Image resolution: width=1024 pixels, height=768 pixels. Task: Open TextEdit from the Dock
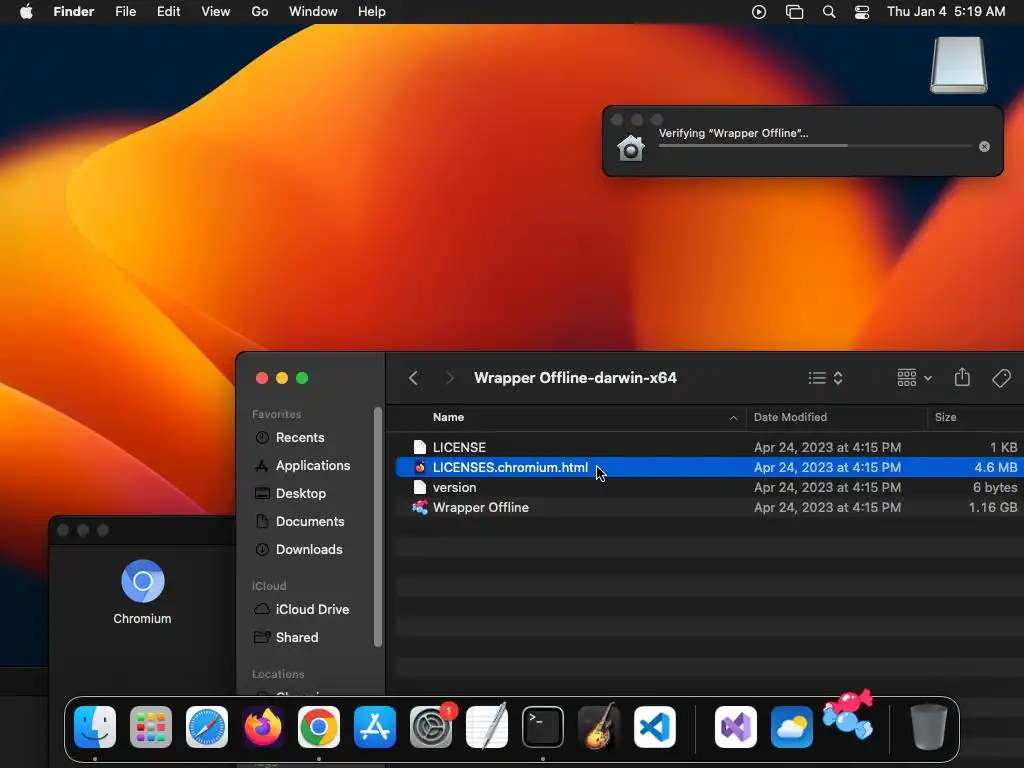pos(487,727)
